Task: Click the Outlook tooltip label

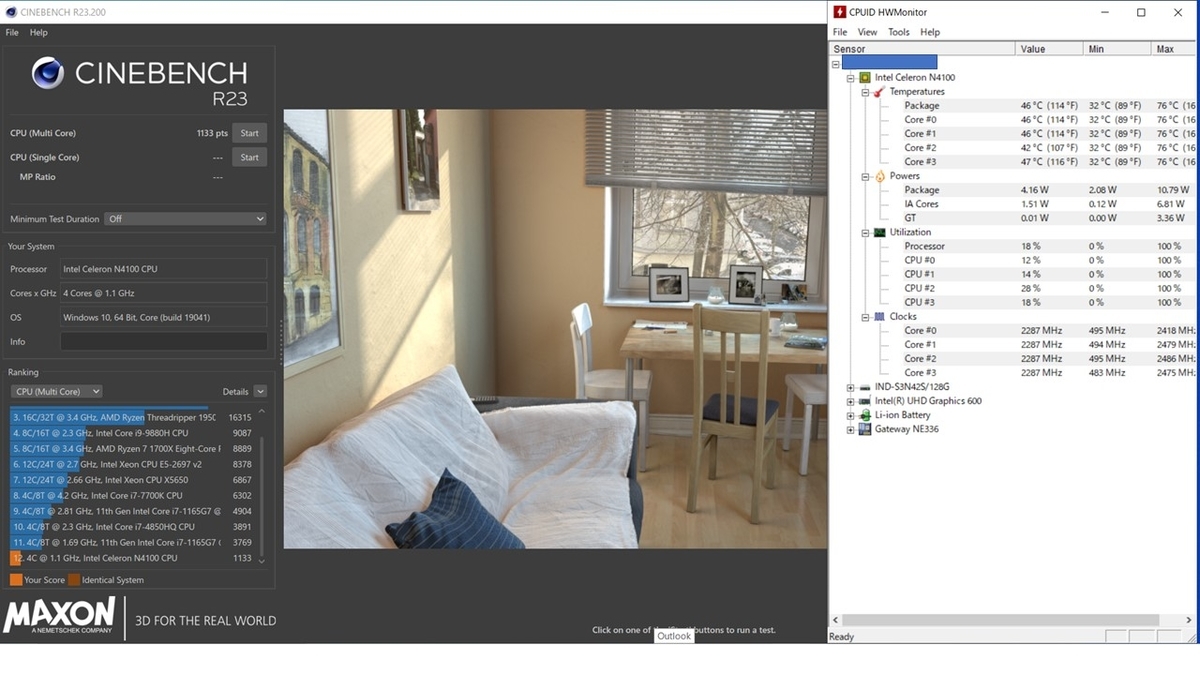Action: coord(674,636)
